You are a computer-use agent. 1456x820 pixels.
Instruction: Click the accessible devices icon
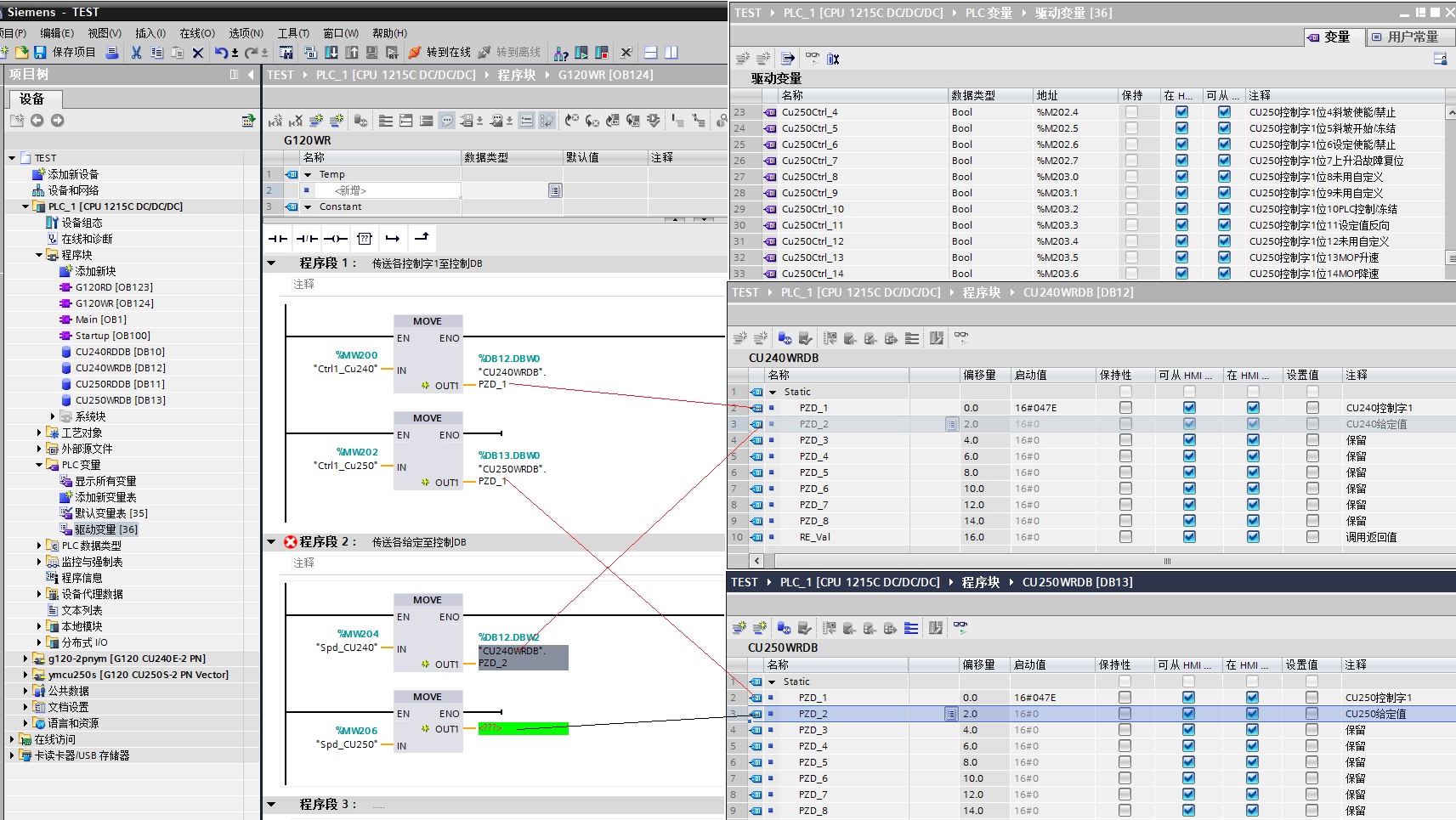561,53
